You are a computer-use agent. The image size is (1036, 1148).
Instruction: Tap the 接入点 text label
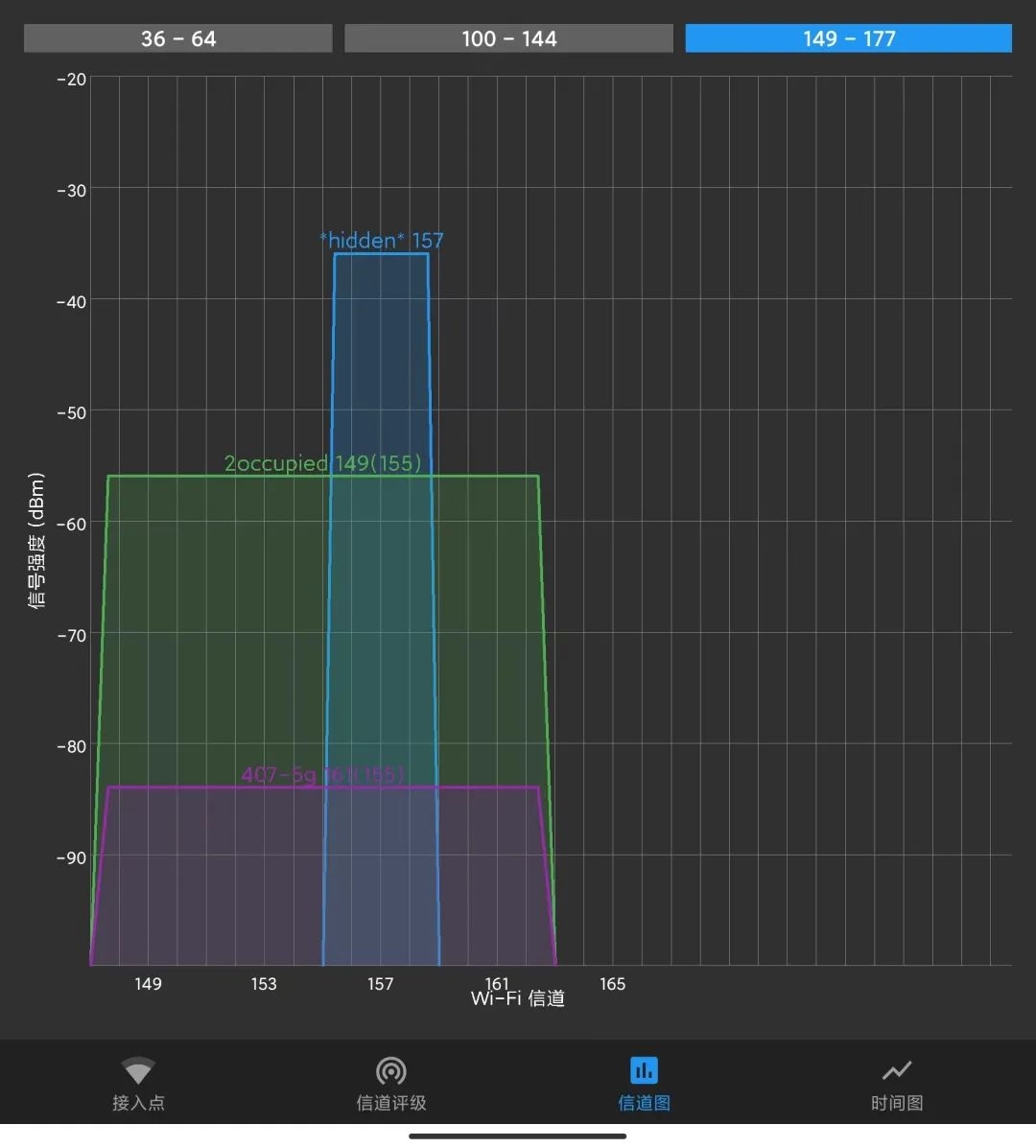pos(138,1103)
